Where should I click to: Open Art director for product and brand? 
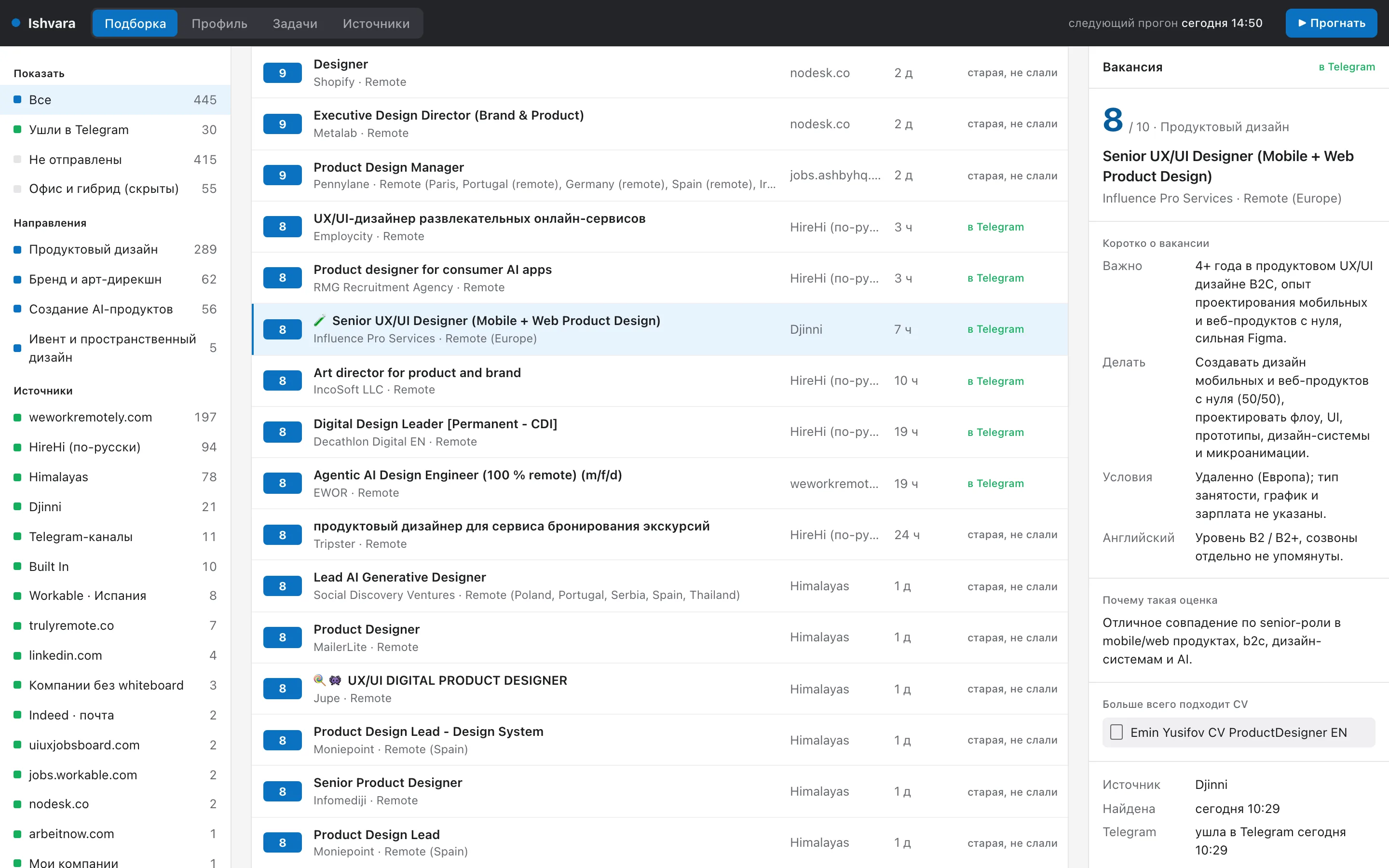659,380
